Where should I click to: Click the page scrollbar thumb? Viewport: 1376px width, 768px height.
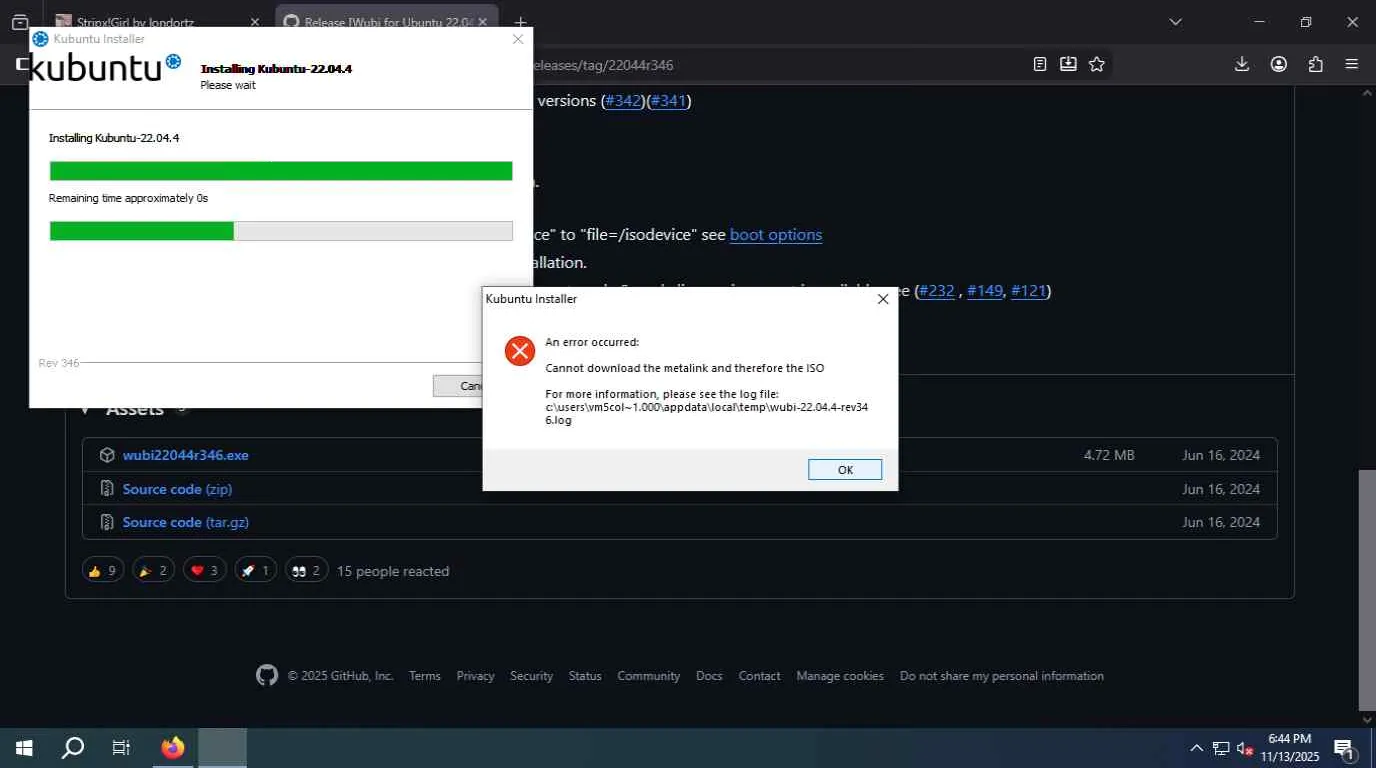[1367, 588]
